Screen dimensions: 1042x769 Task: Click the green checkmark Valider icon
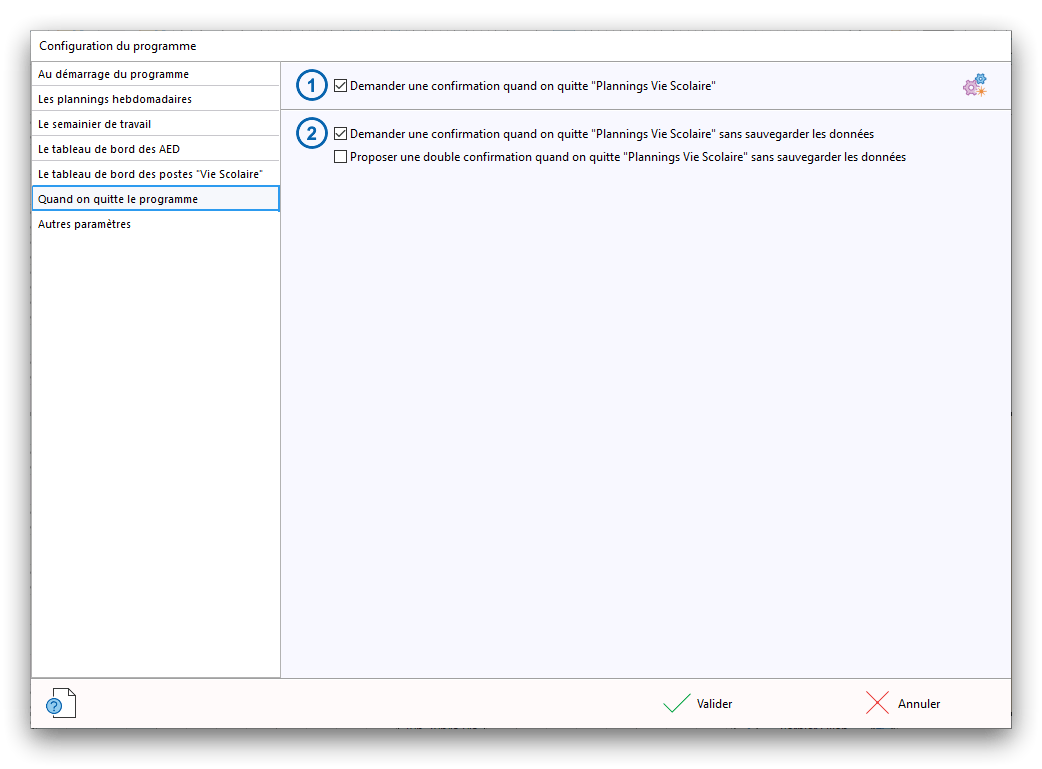(677, 704)
